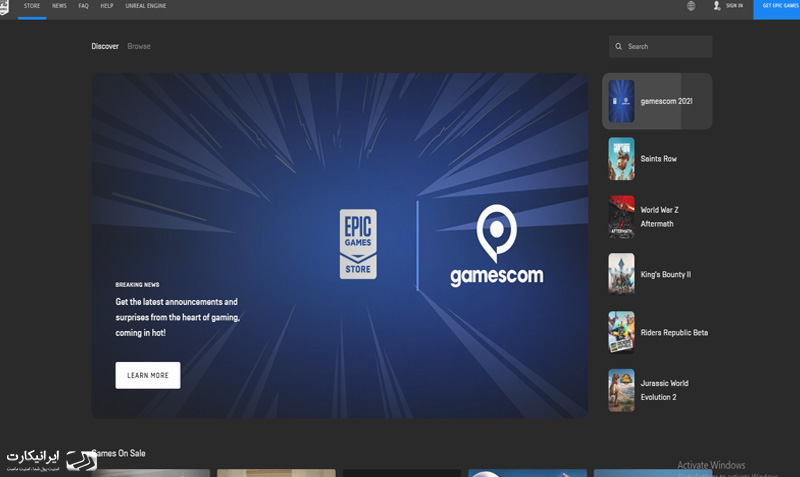Click the Get Epic Games button
This screenshot has width=800, height=477.
(x=777, y=10)
